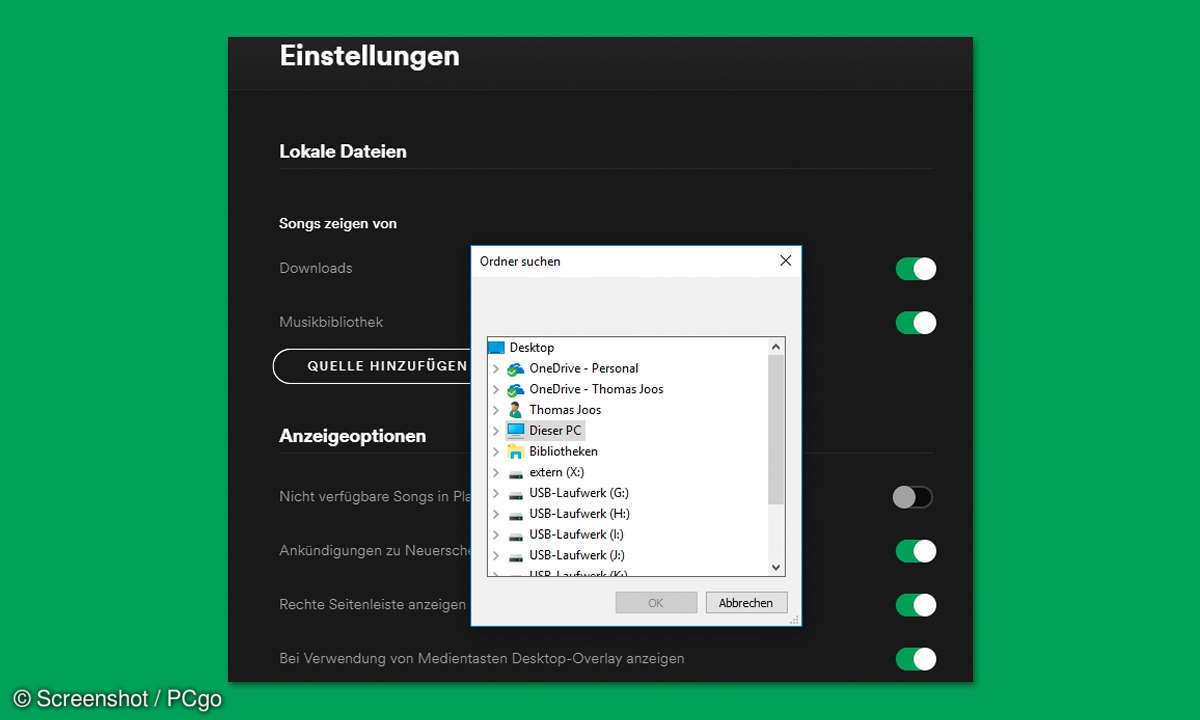Expand the OneDrive - Thomas Joos node
1200x720 pixels.
pyautogui.click(x=496, y=389)
